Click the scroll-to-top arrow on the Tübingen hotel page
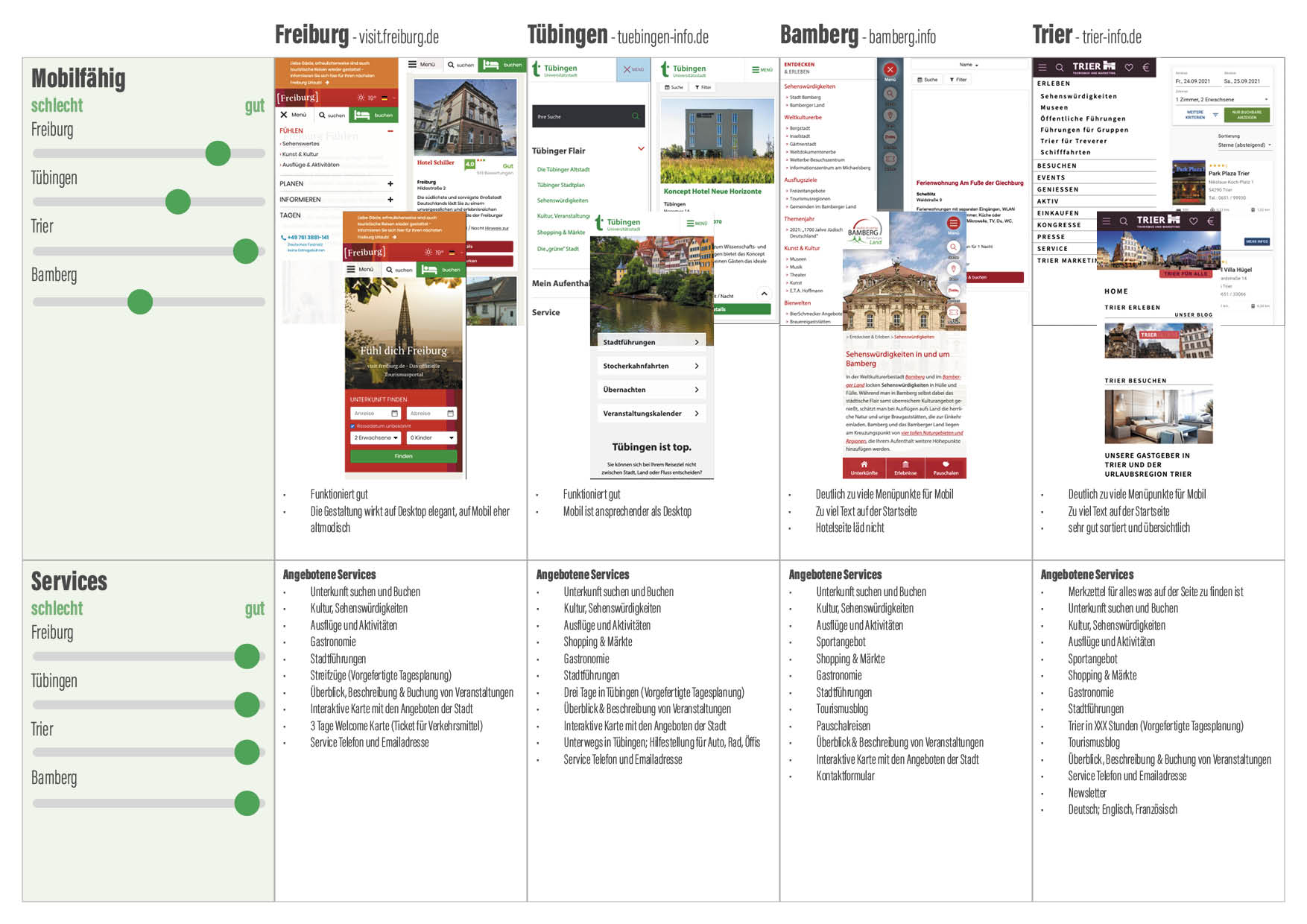Viewport: 1307px width, 924px height. [764, 294]
